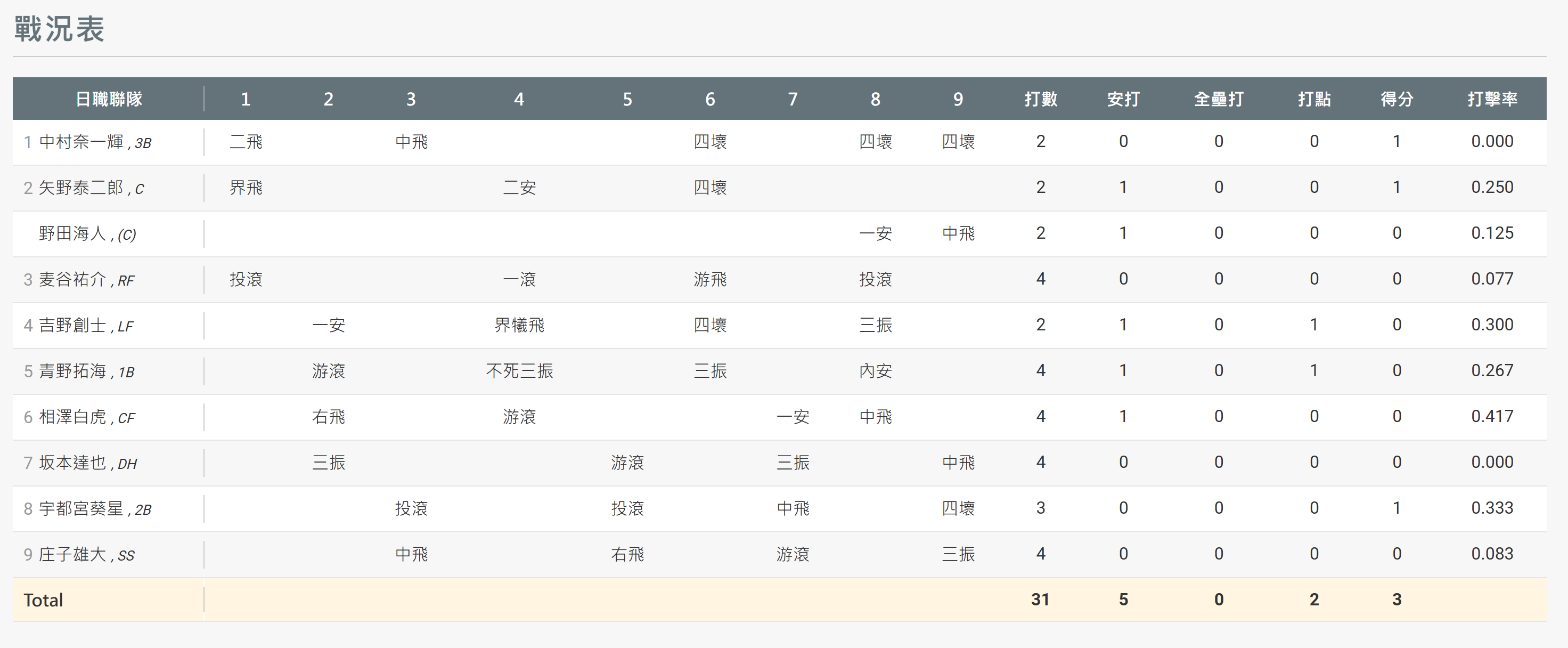
Task: Click 不死三振 result in inning 4
Action: pos(519,371)
